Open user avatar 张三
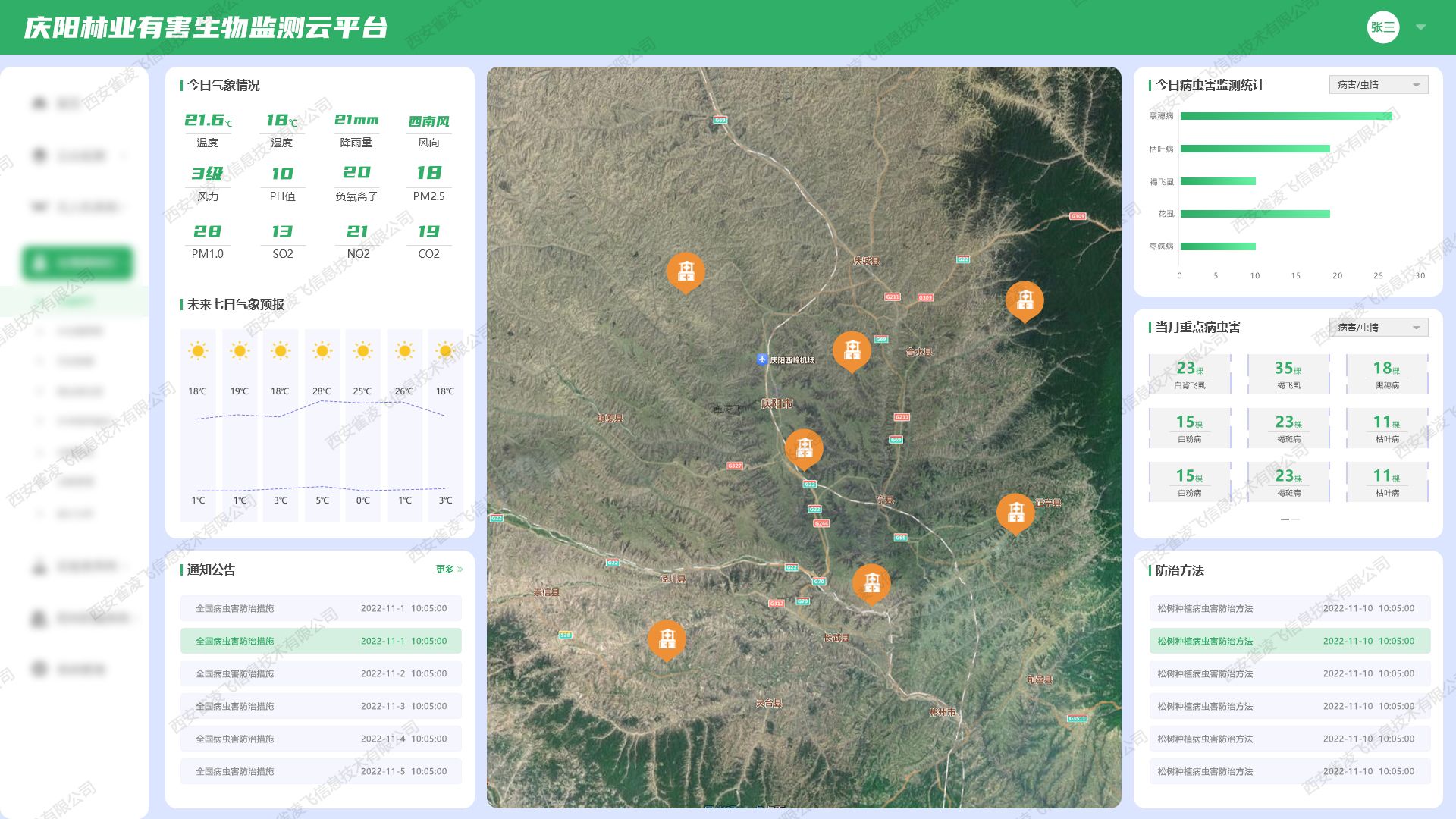 (x=1382, y=27)
